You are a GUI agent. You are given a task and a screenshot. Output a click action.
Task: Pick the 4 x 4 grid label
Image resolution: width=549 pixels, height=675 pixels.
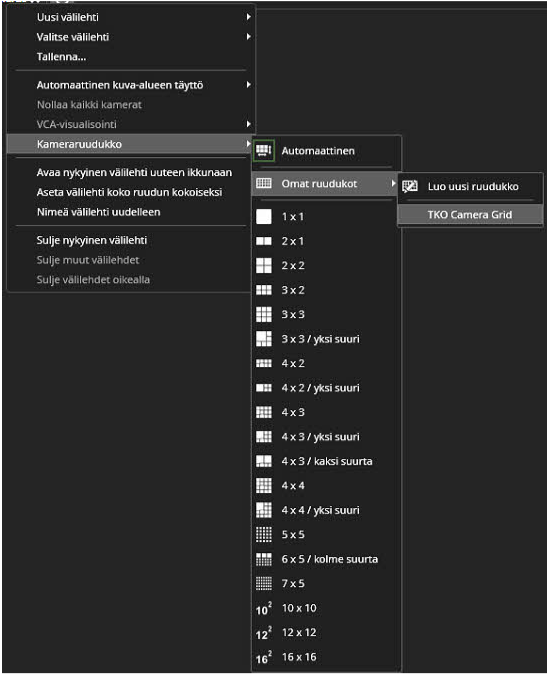[x=293, y=486]
